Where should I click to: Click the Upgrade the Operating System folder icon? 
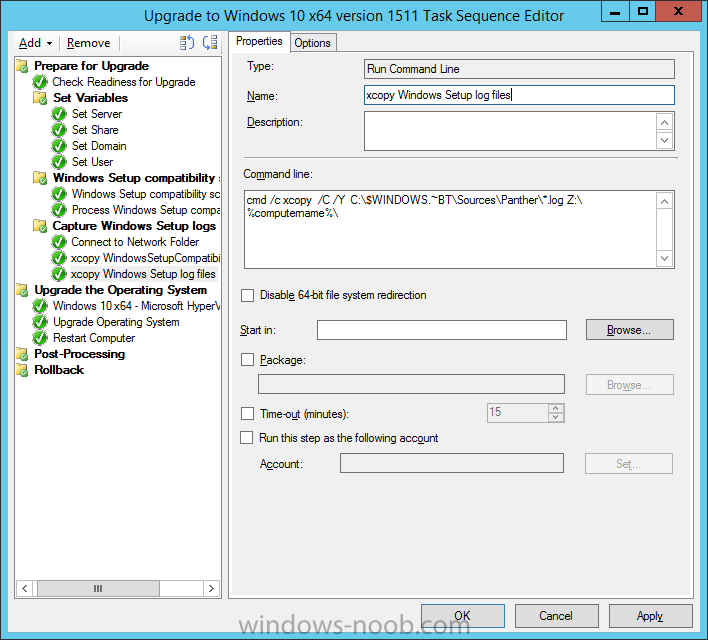coord(22,290)
